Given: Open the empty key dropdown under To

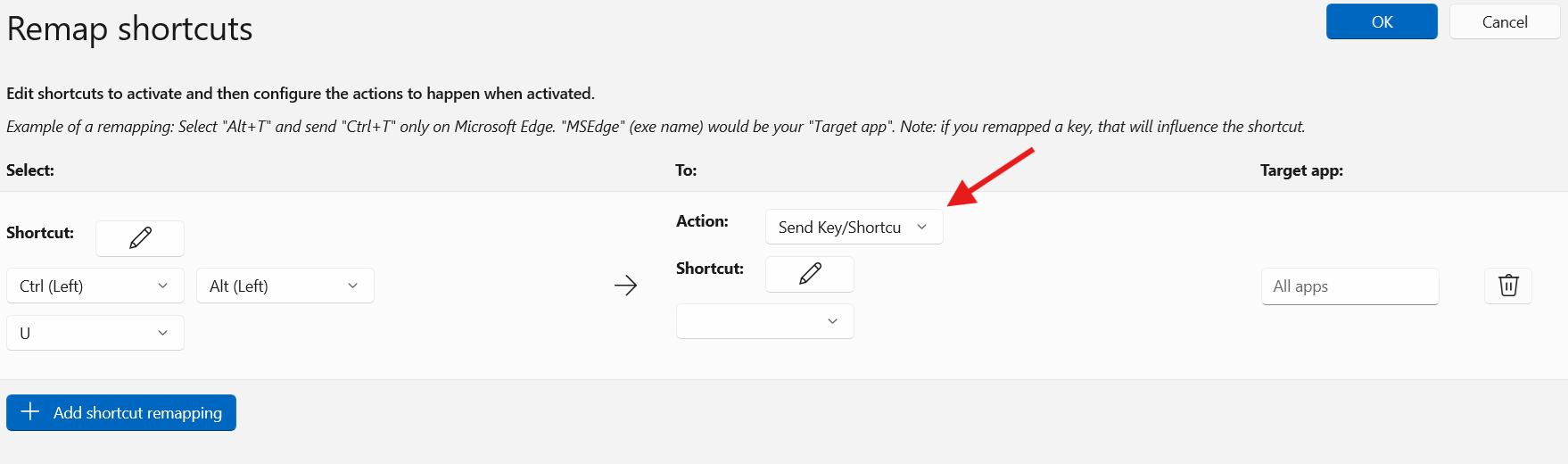Looking at the screenshot, I should pos(764,321).
